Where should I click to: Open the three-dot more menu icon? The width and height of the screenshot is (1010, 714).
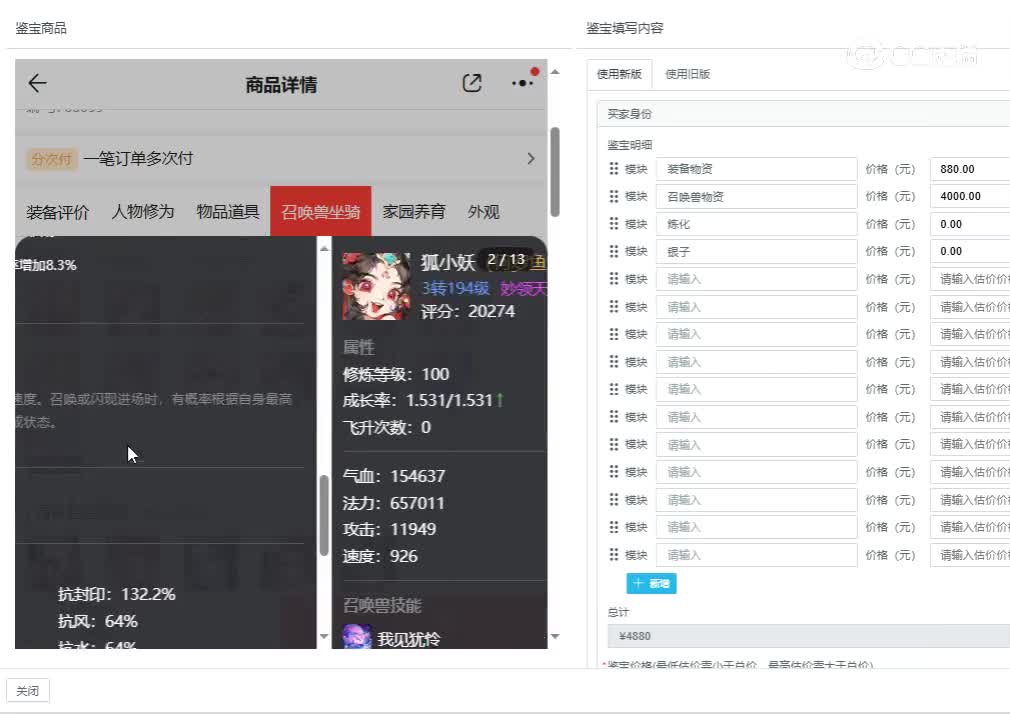click(x=522, y=82)
